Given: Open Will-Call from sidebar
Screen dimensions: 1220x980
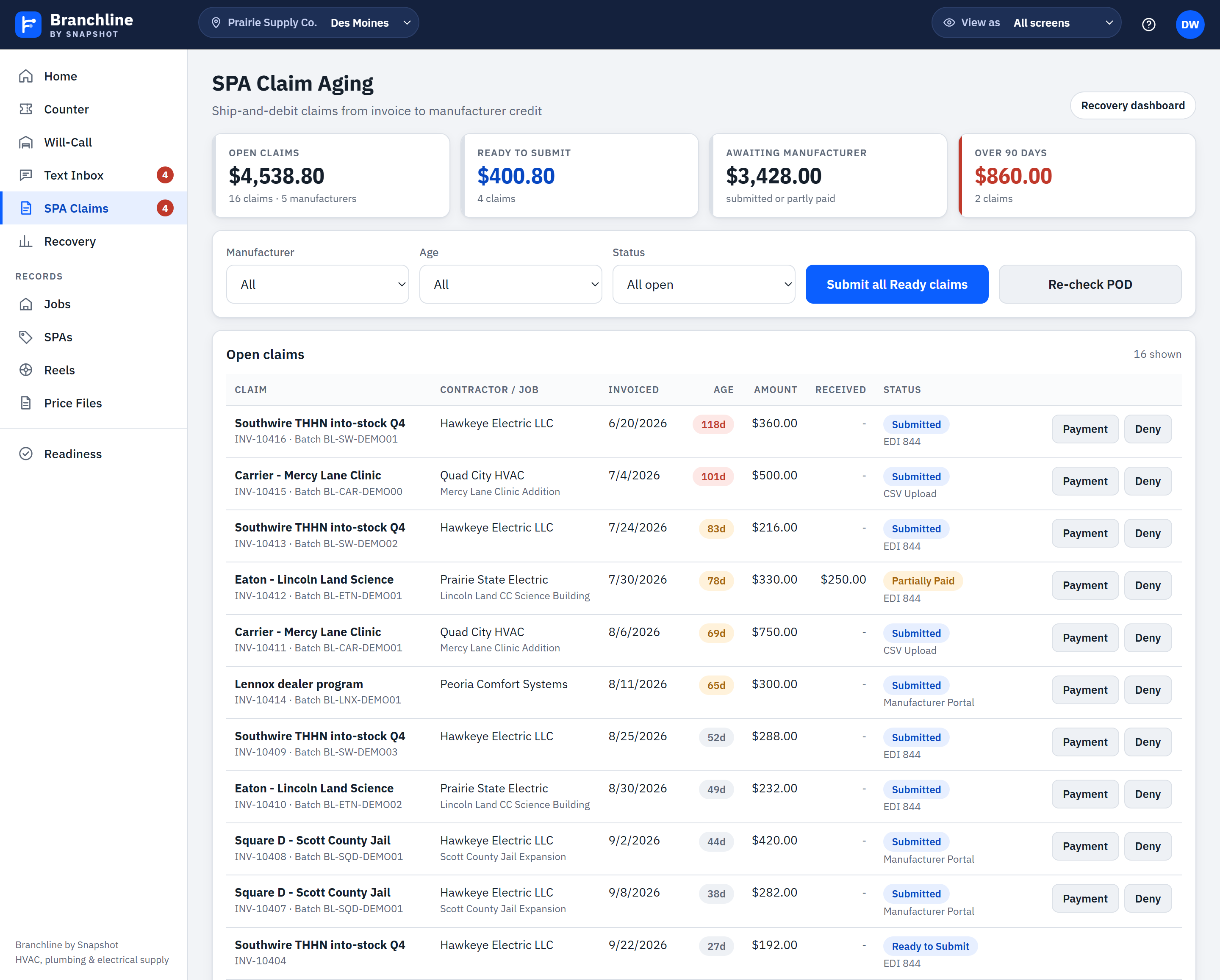Looking at the screenshot, I should click(x=93, y=142).
